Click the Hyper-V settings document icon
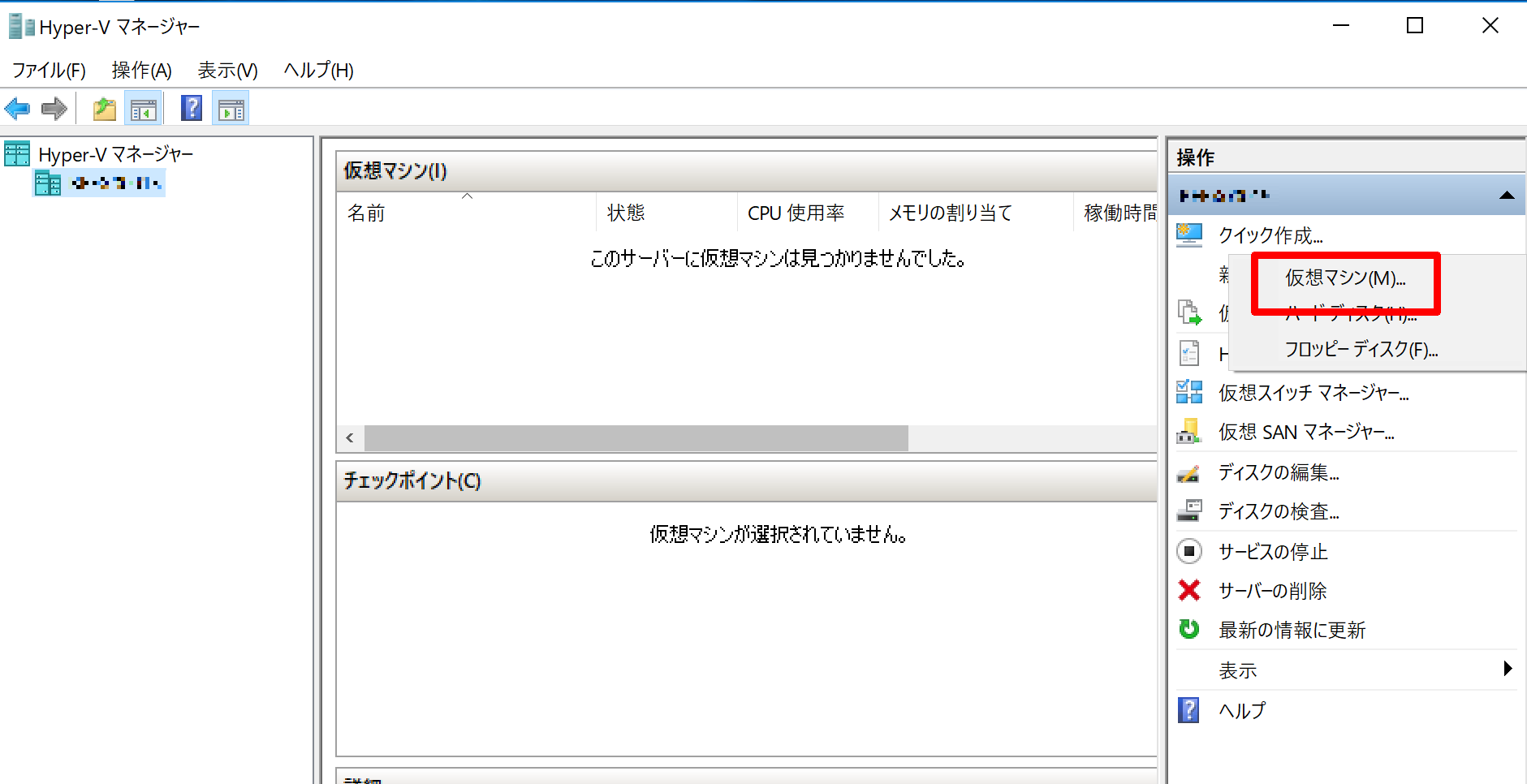This screenshot has width=1527, height=784. (1189, 353)
